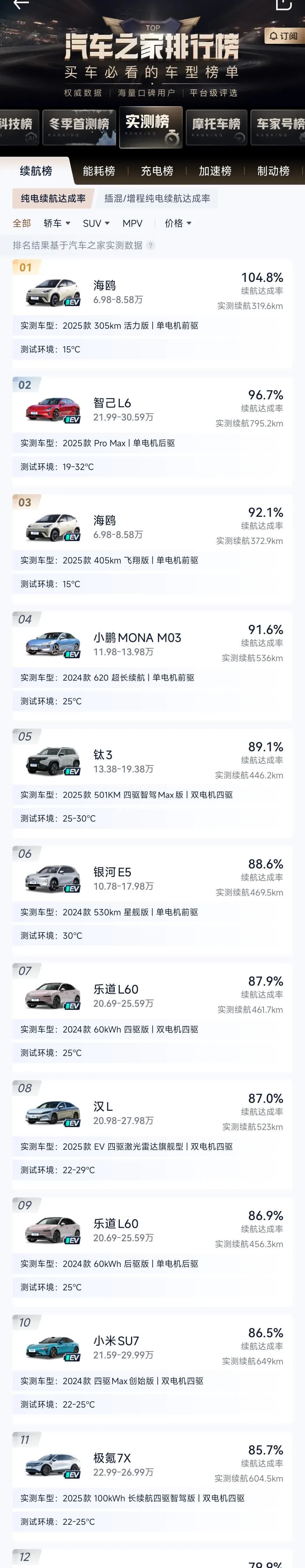305x1568 pixels.
Task: Switch to the 充电榜 tab
Action: pyautogui.click(x=157, y=171)
